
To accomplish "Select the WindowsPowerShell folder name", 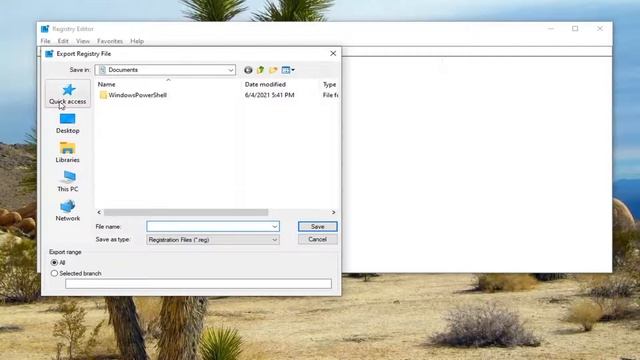I will click(x=138, y=95).
